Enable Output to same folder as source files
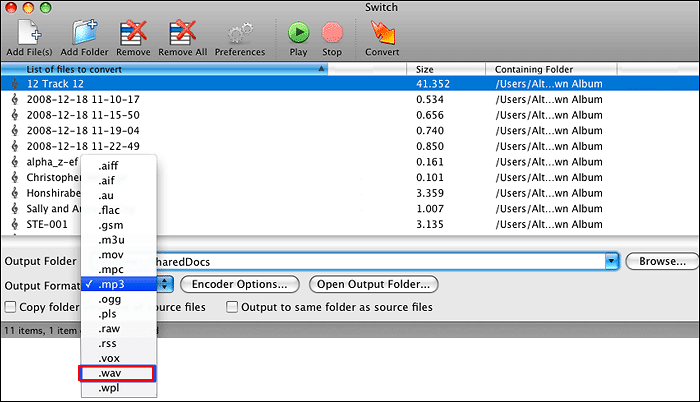700x402 pixels. click(232, 307)
